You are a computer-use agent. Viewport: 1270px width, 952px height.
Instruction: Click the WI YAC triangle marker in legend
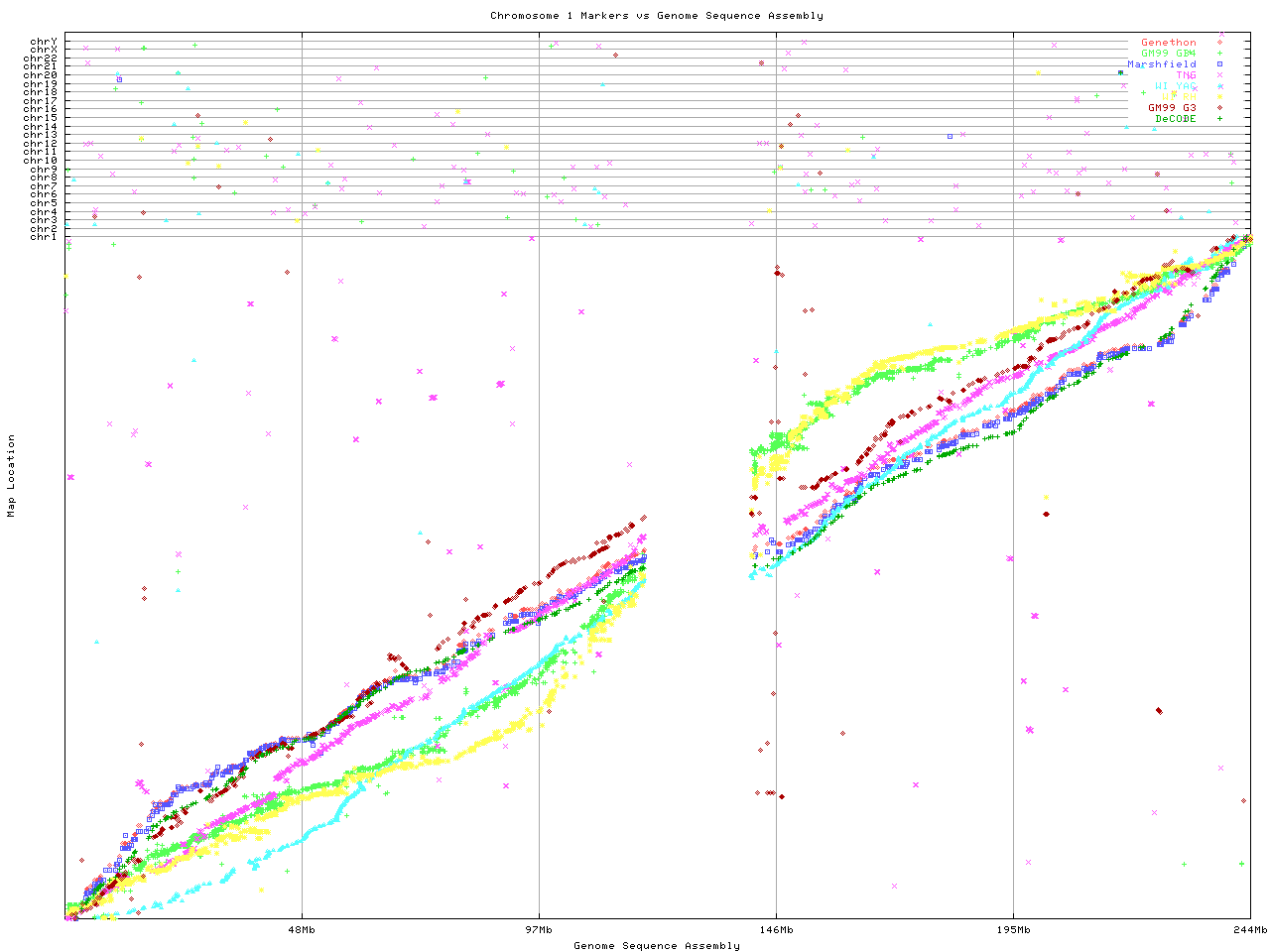point(1220,86)
